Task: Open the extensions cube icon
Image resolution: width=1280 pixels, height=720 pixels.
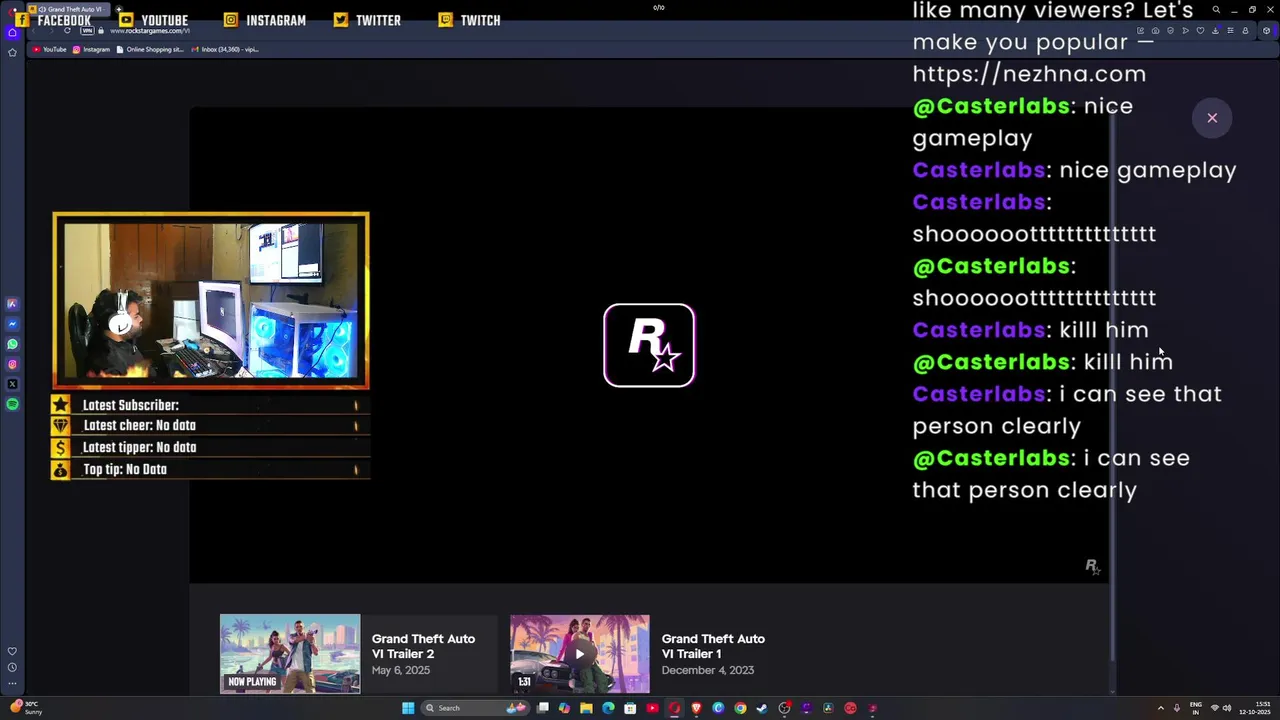Action: (x=1266, y=31)
